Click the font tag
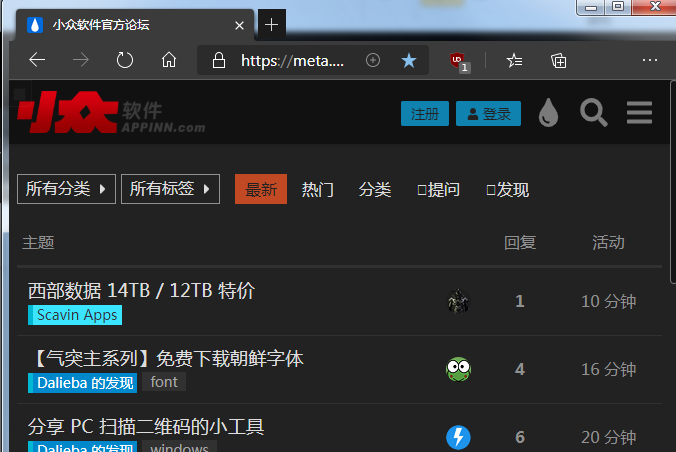This screenshot has width=676, height=452. pos(164,382)
